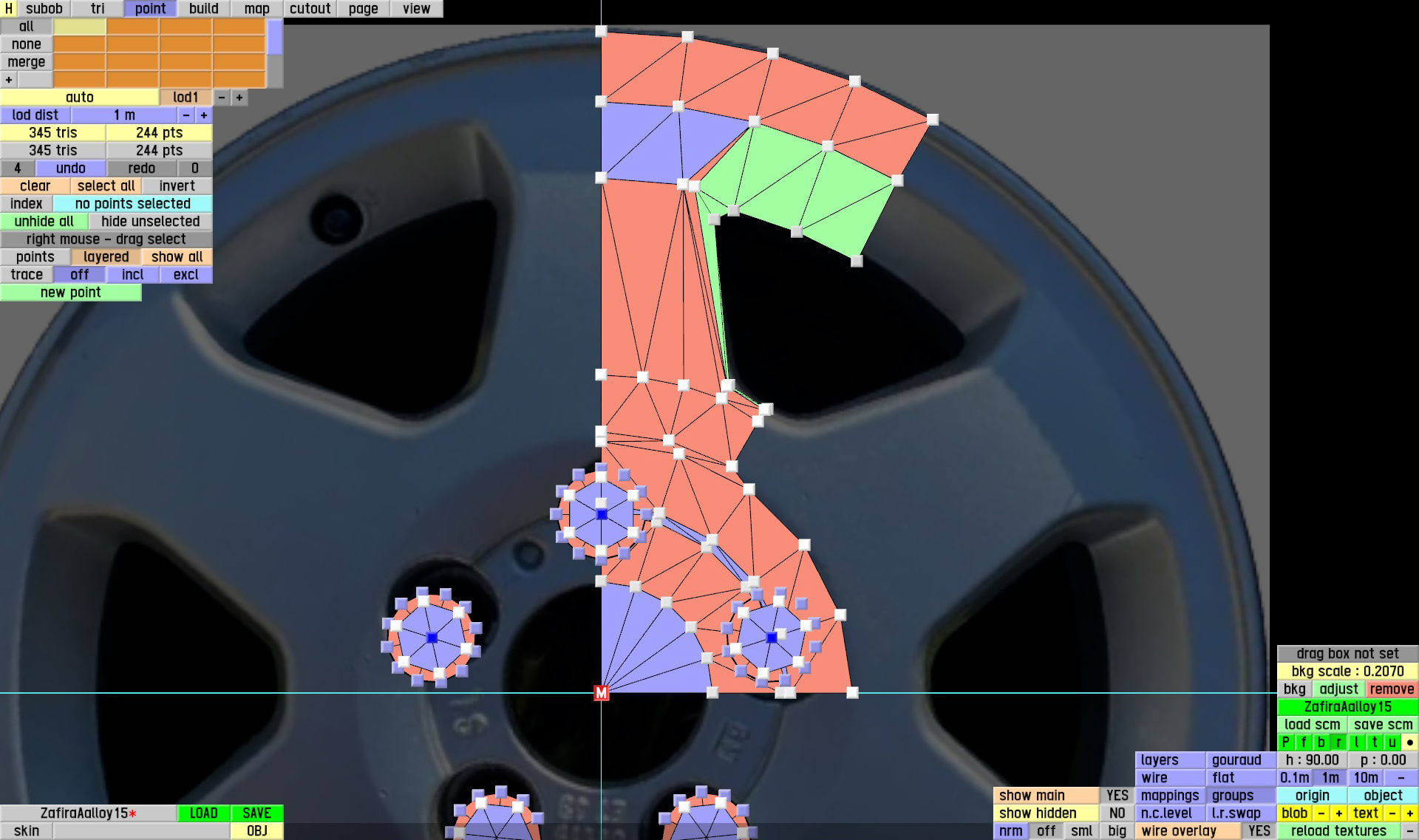This screenshot has width=1419, height=840.
Task: Click the plus button below merge
Action: point(9,80)
